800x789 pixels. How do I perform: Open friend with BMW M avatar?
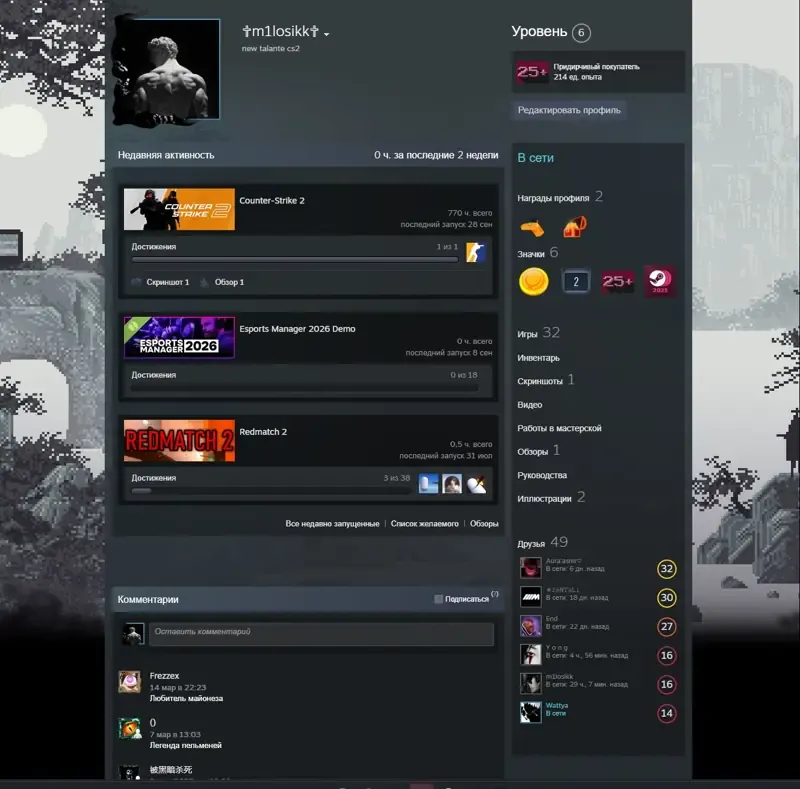(x=531, y=597)
